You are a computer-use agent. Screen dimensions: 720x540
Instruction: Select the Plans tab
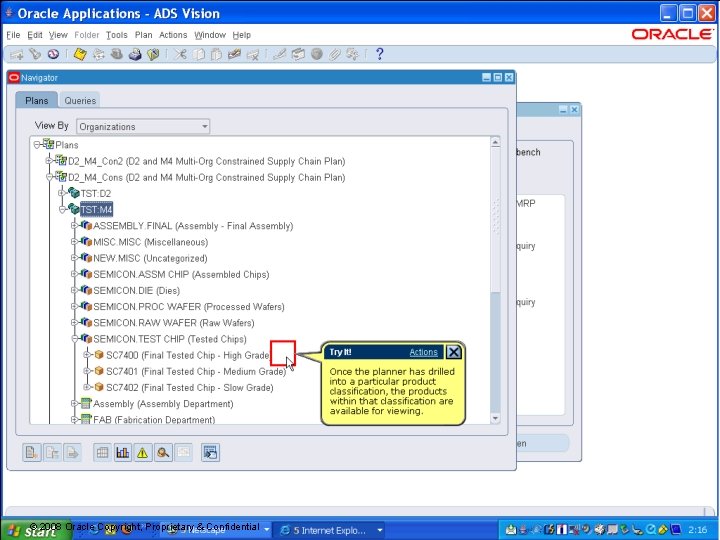tap(37, 100)
